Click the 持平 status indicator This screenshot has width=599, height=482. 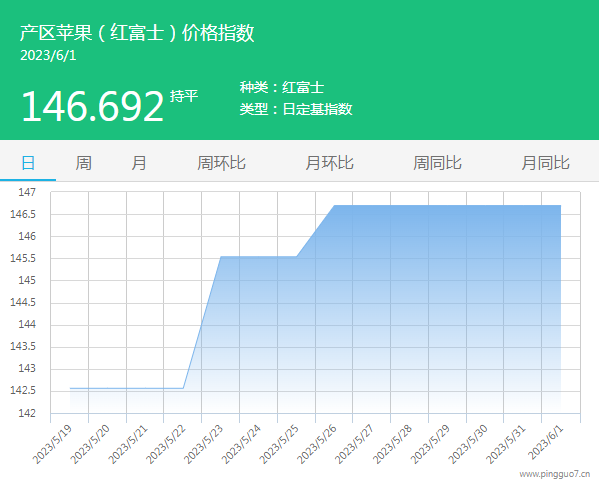[184, 96]
